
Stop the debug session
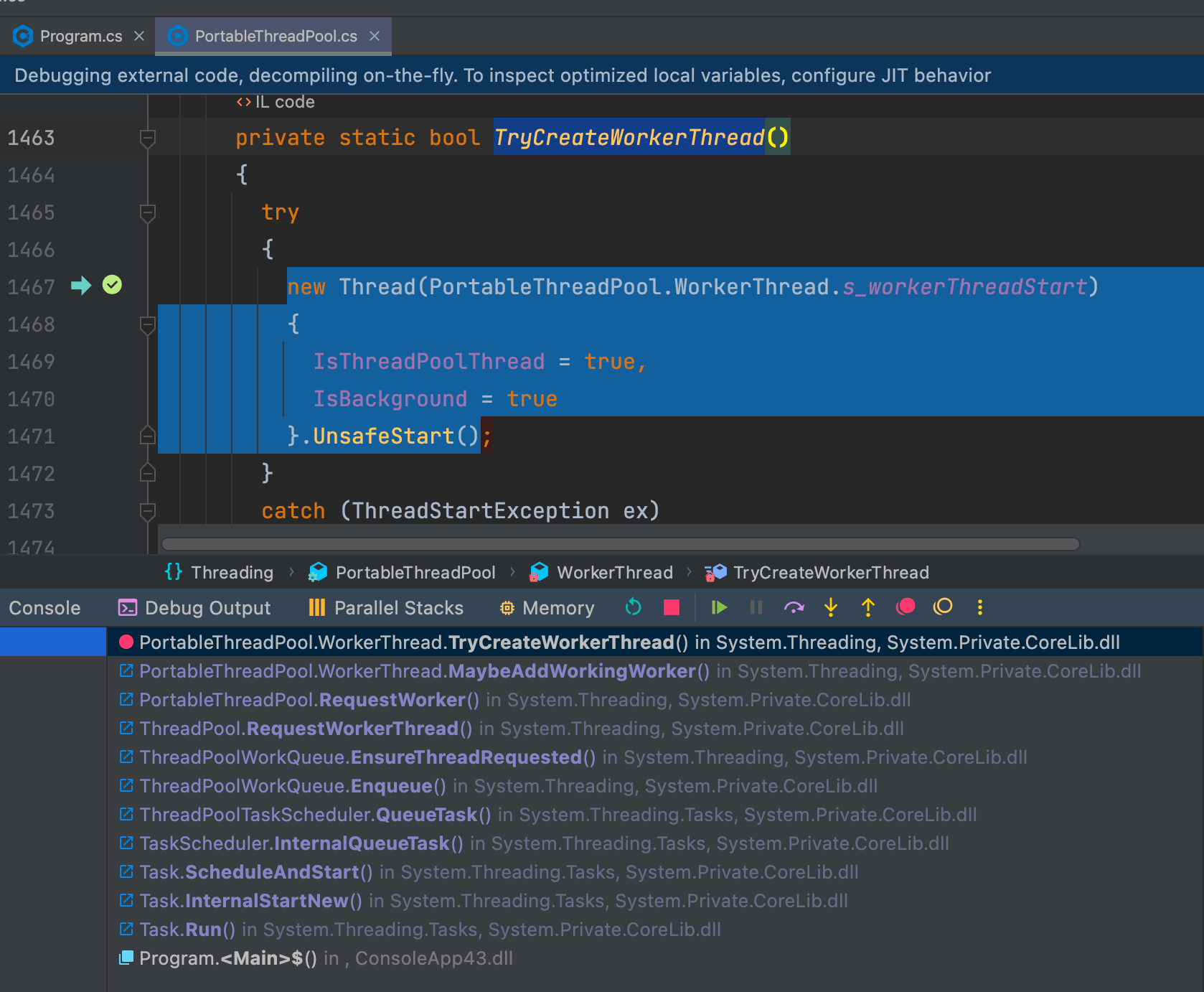click(672, 607)
